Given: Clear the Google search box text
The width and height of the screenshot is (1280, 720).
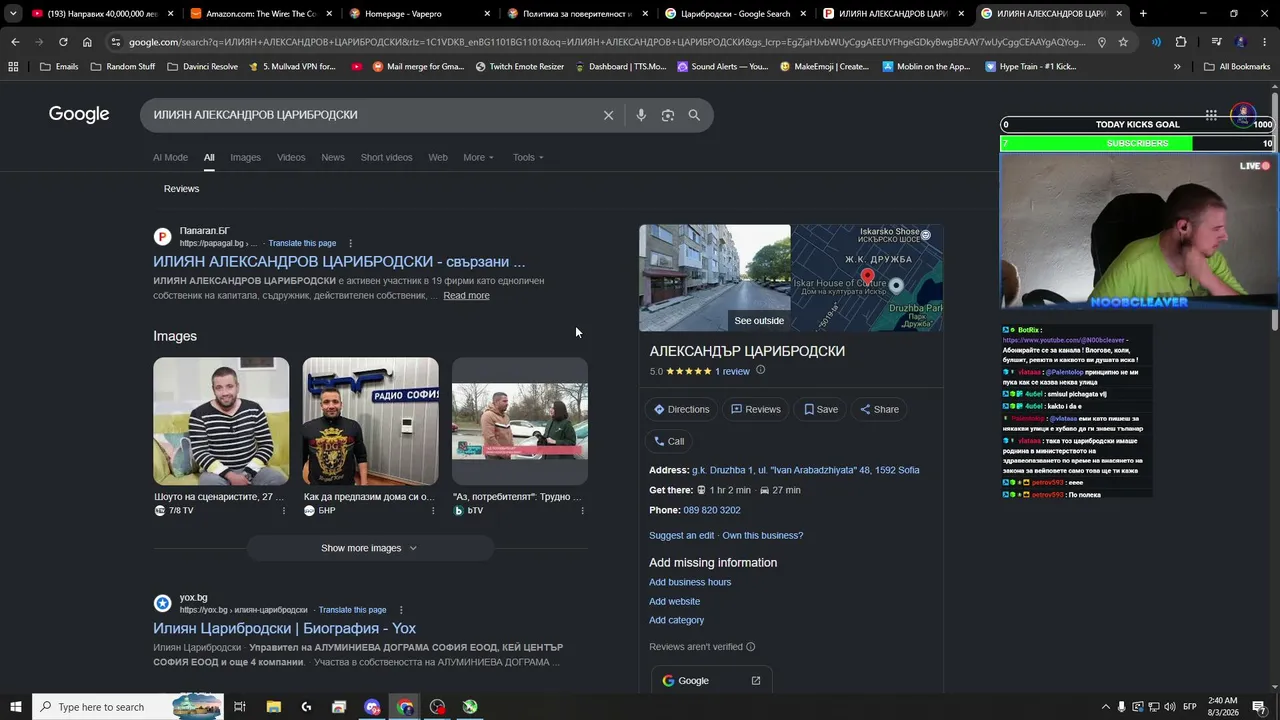Looking at the screenshot, I should 608,115.
